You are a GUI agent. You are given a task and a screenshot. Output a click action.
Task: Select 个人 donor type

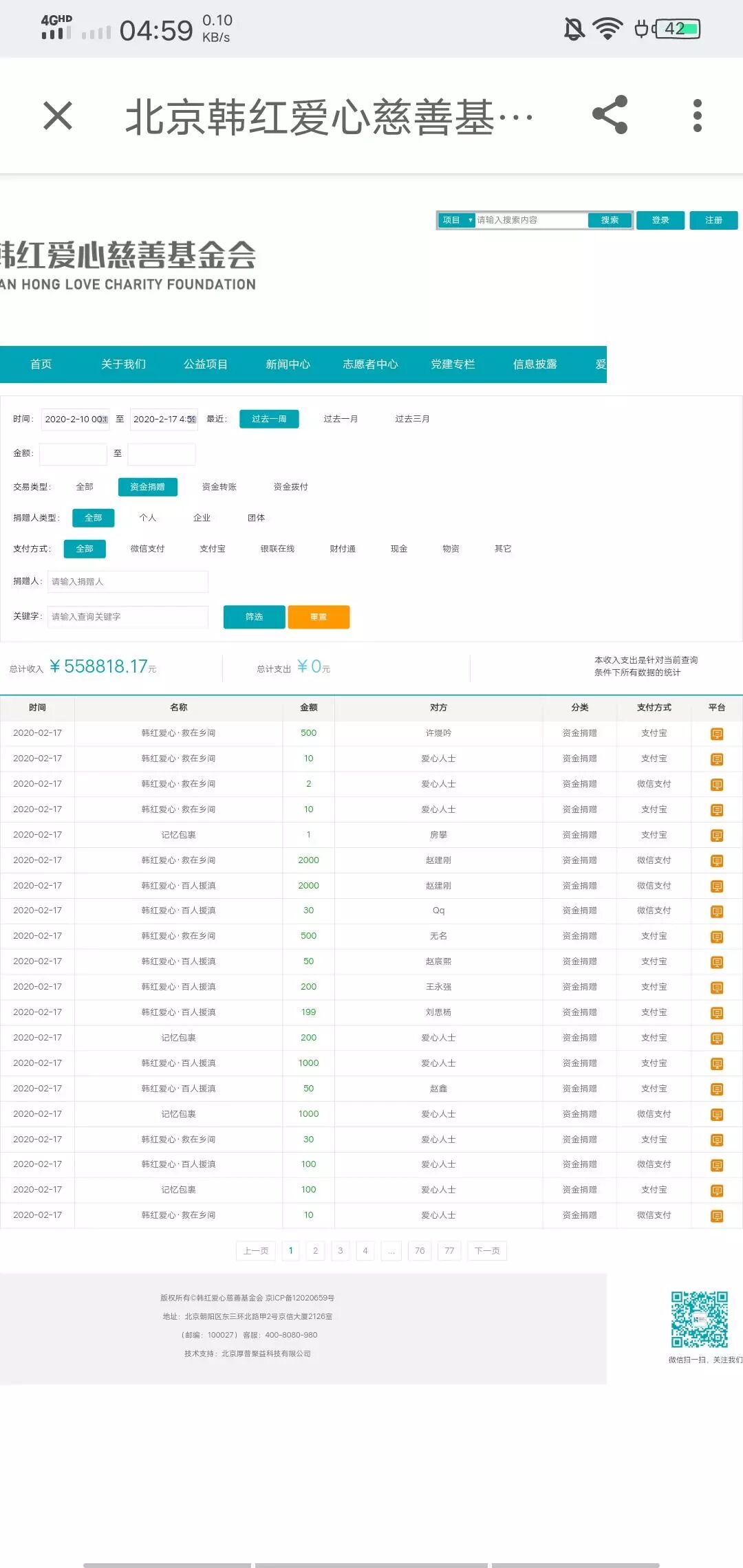(x=148, y=518)
